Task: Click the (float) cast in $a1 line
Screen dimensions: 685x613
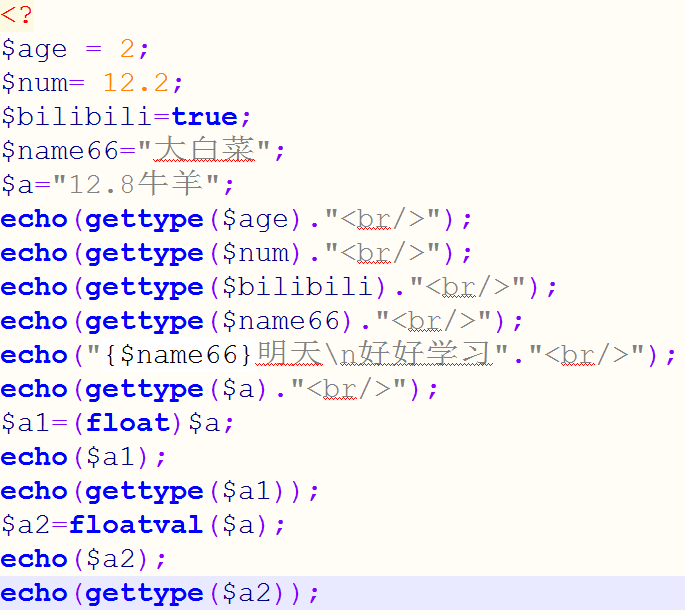Action: 128,423
